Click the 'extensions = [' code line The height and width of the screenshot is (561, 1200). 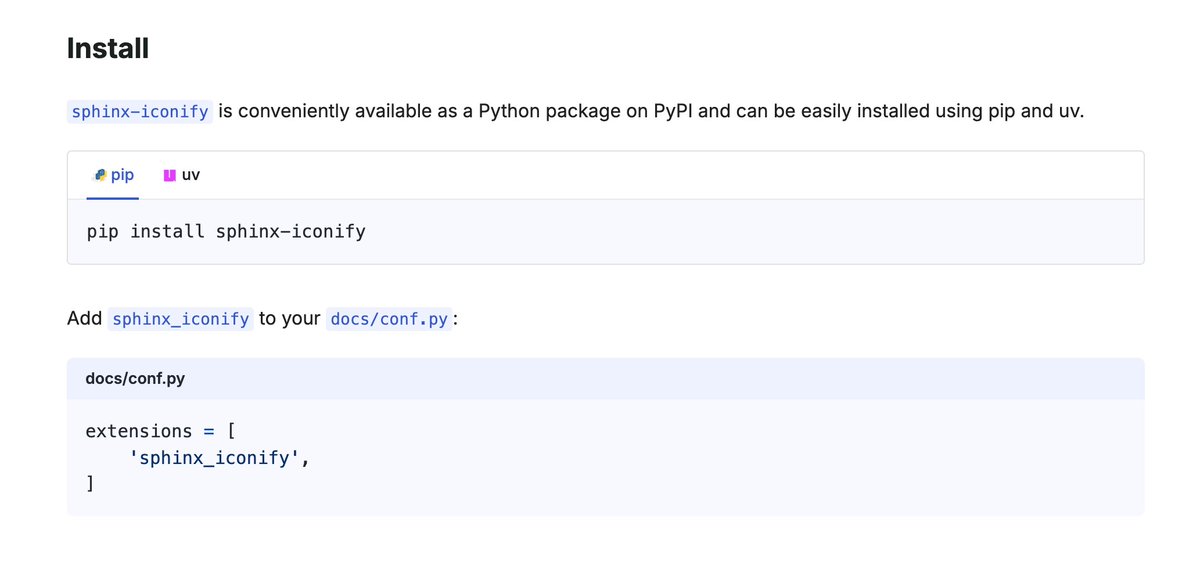[160, 431]
